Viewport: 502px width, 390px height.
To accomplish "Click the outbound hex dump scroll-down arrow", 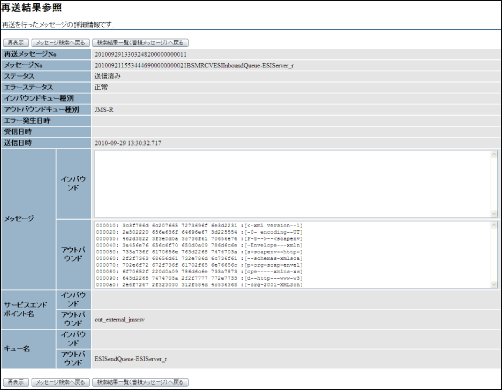I will [x=494, y=284].
